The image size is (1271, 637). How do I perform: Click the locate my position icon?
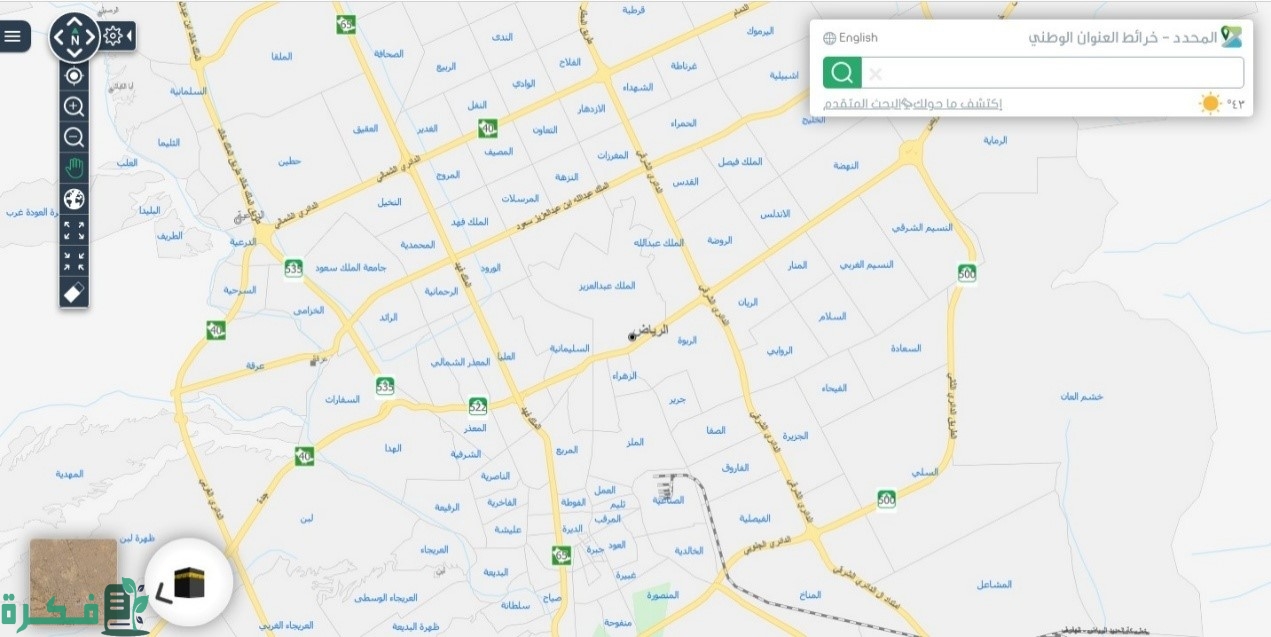(x=74, y=75)
